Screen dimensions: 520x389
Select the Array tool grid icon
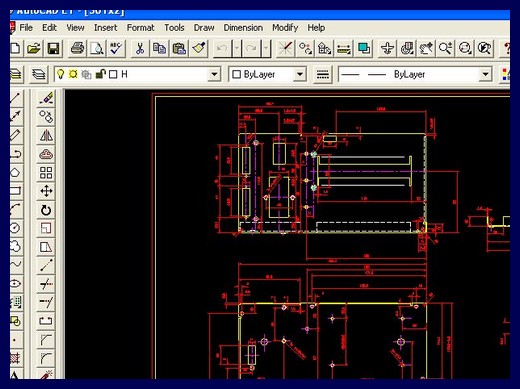pyautogui.click(x=46, y=173)
